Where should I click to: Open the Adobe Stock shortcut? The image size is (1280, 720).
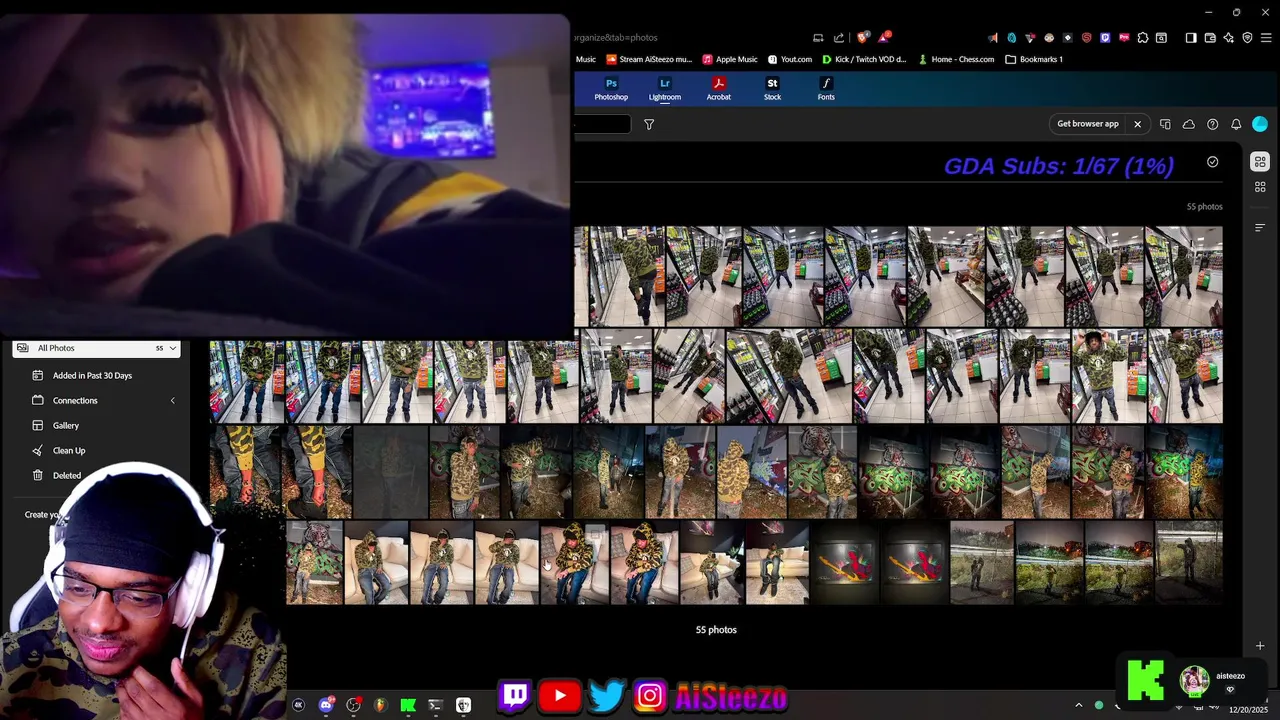(772, 89)
